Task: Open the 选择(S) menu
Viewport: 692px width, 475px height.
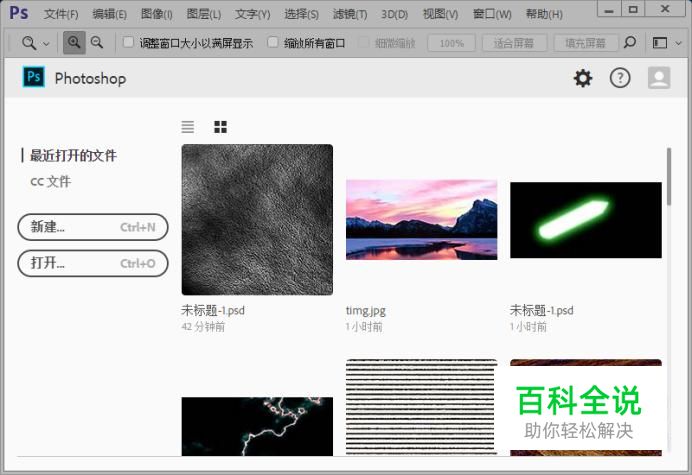Action: (x=301, y=14)
